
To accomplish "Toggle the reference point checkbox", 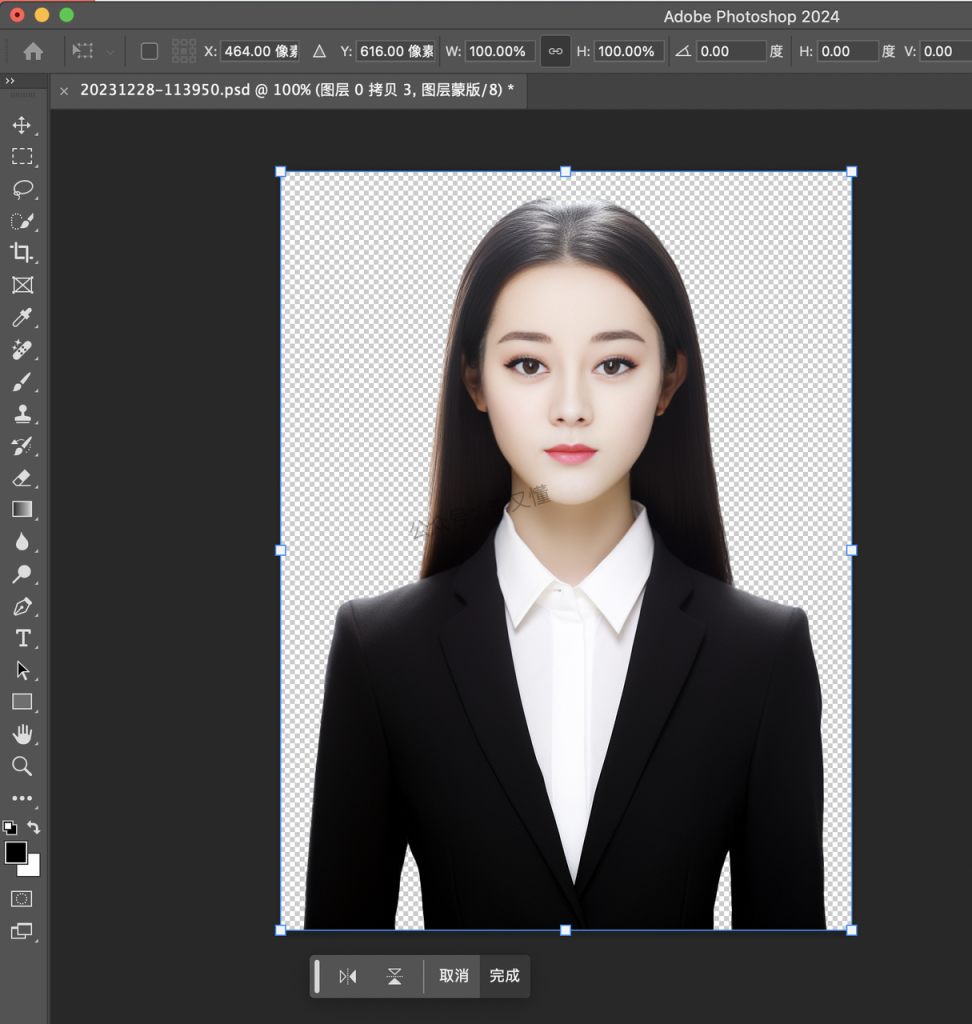I will pos(149,51).
